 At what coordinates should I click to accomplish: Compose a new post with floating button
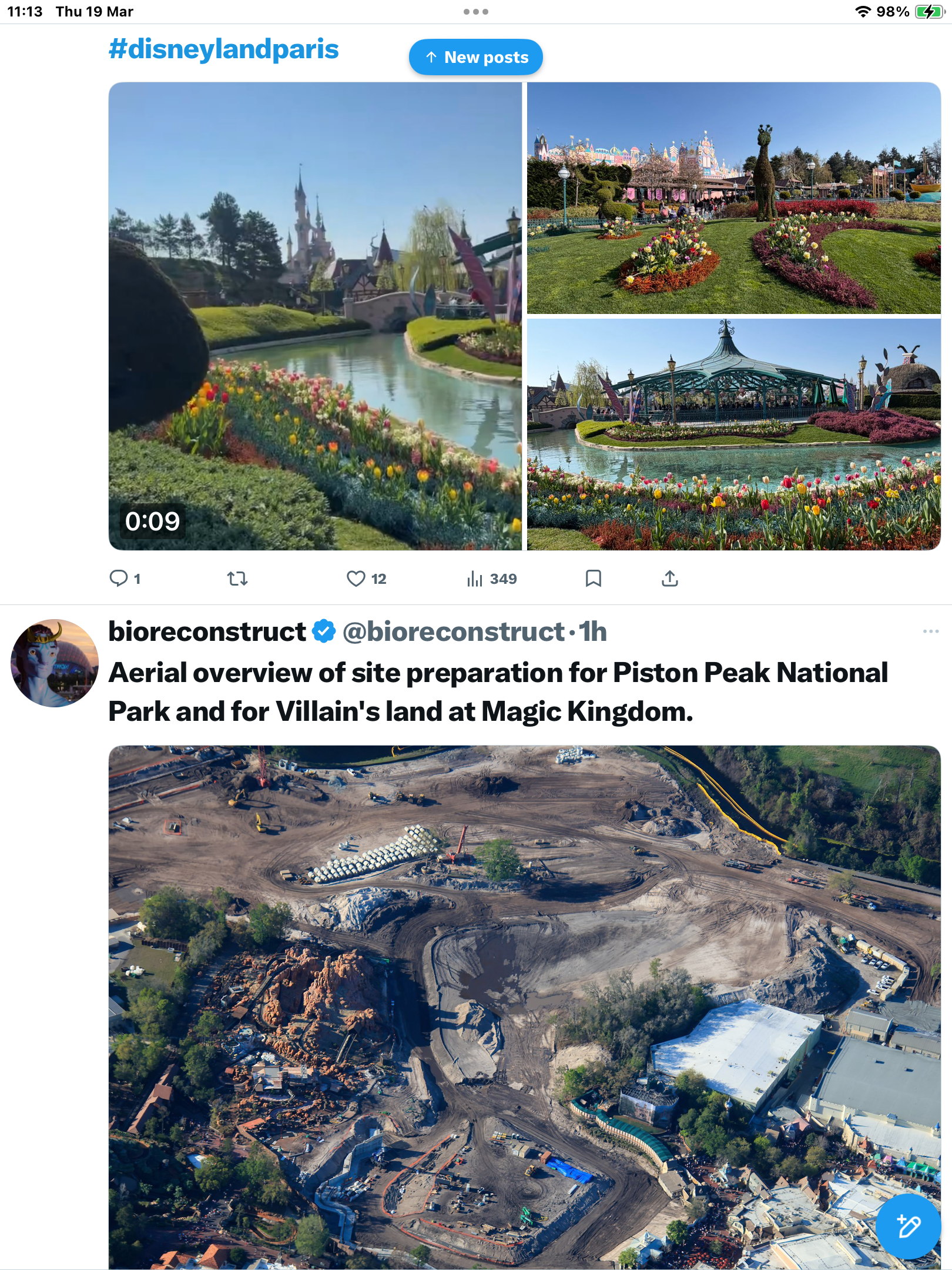(x=908, y=1226)
